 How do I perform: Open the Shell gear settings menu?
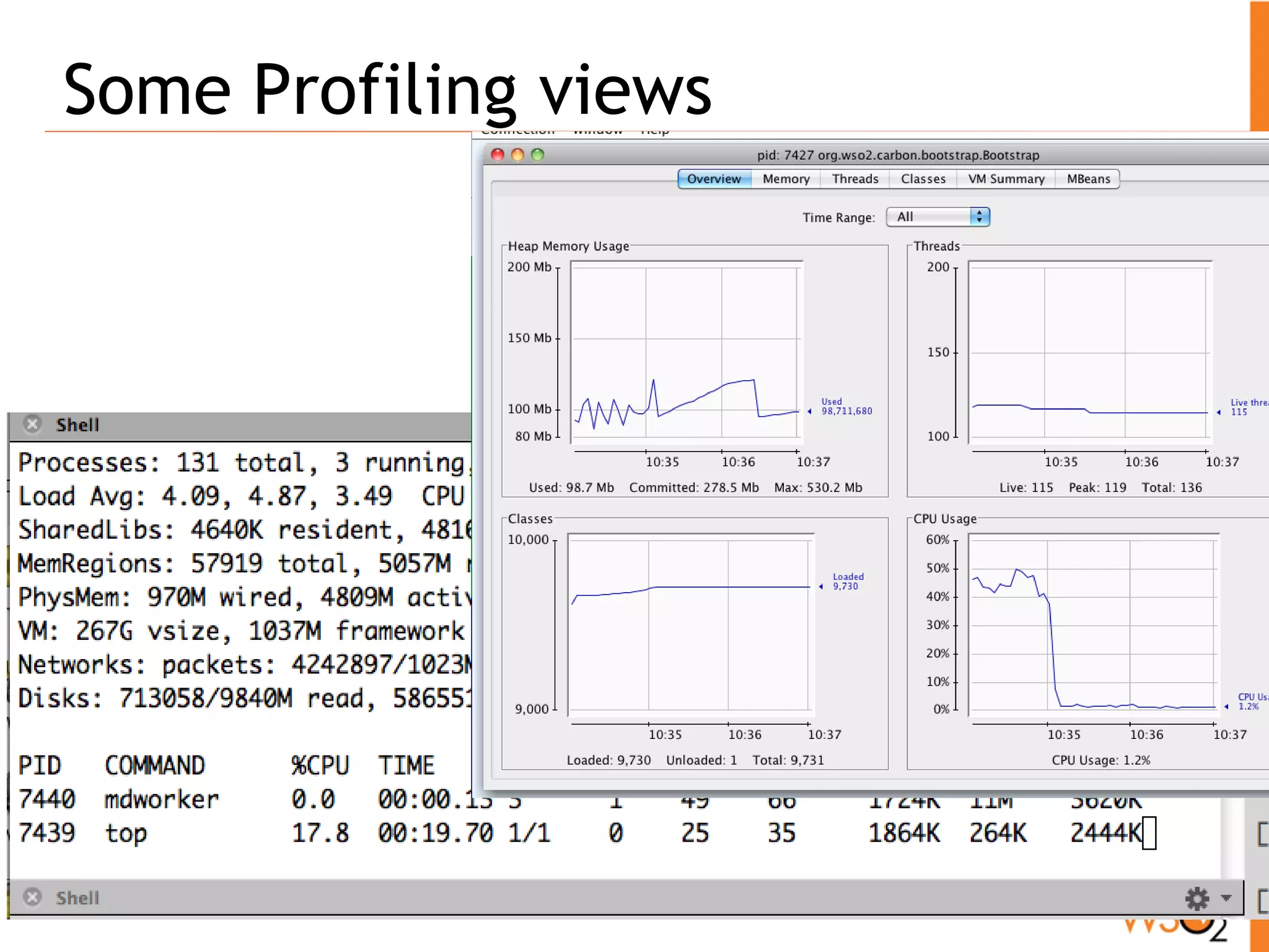pos(1197,898)
